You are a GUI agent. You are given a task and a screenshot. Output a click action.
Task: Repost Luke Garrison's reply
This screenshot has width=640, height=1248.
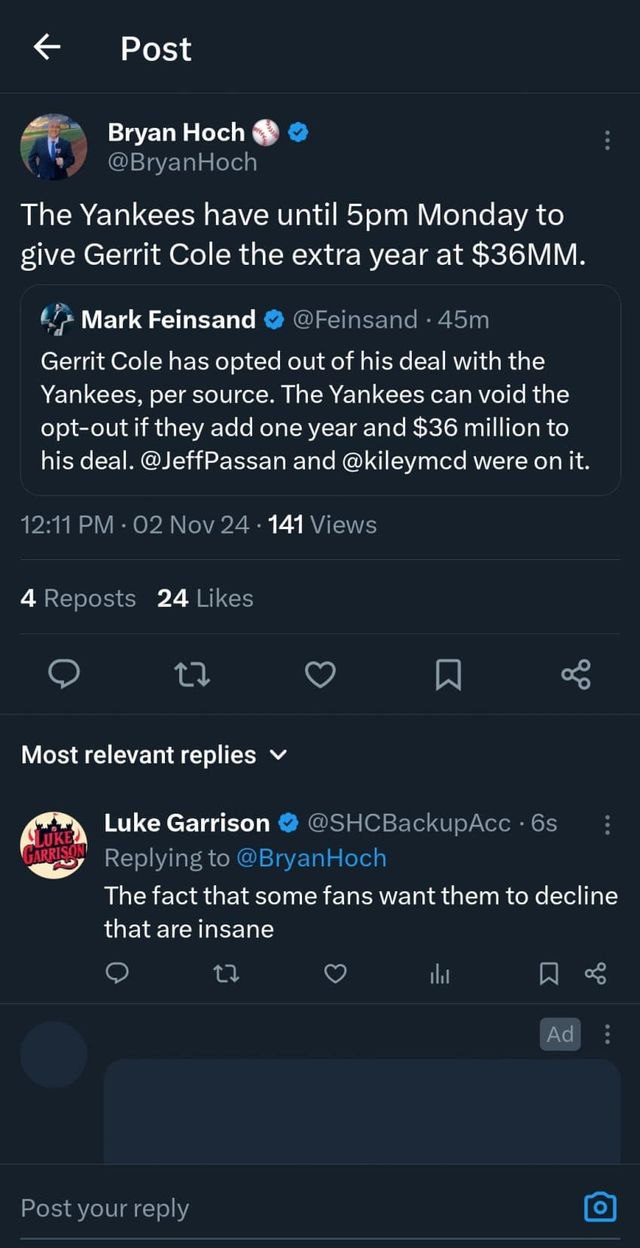(x=226, y=973)
